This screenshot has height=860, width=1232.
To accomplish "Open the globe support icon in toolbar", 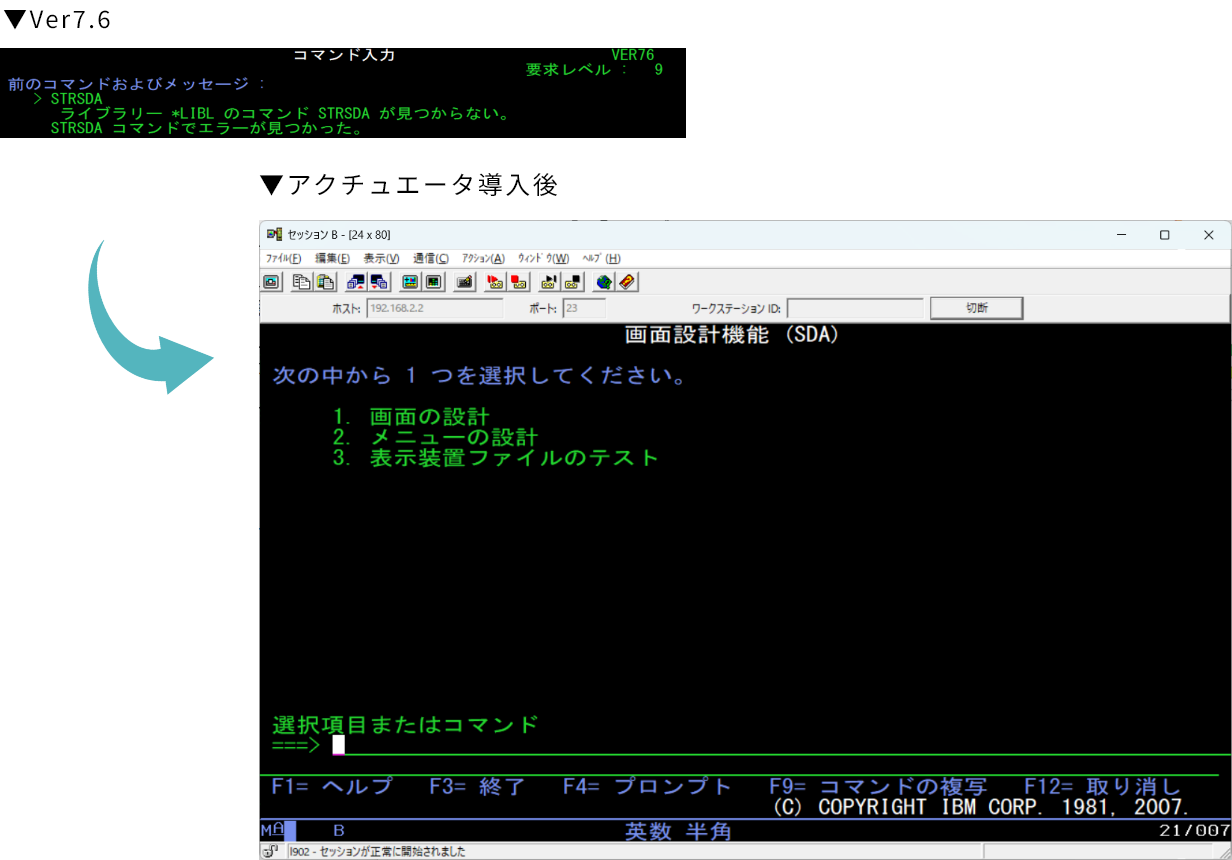I will 603,282.
